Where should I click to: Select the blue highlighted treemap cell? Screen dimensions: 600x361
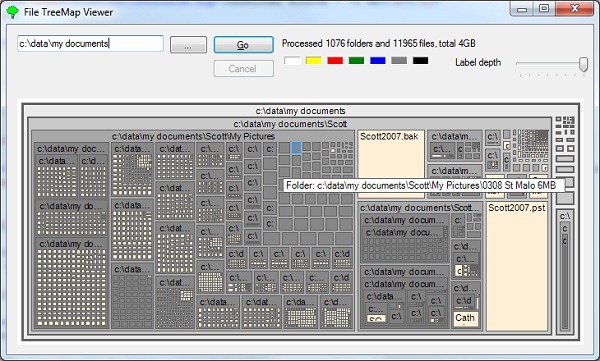click(296, 148)
